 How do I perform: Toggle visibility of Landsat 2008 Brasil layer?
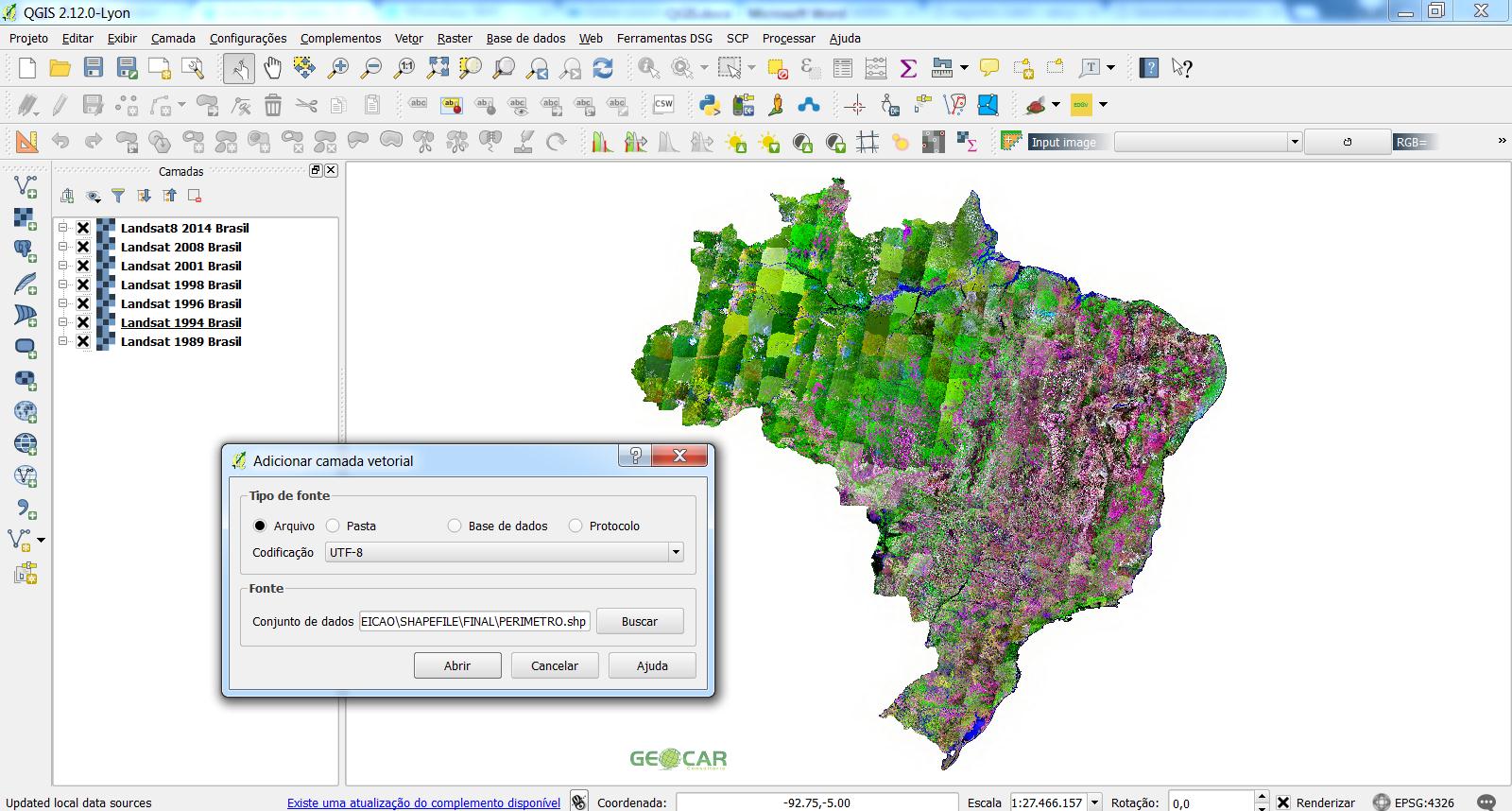[83, 247]
